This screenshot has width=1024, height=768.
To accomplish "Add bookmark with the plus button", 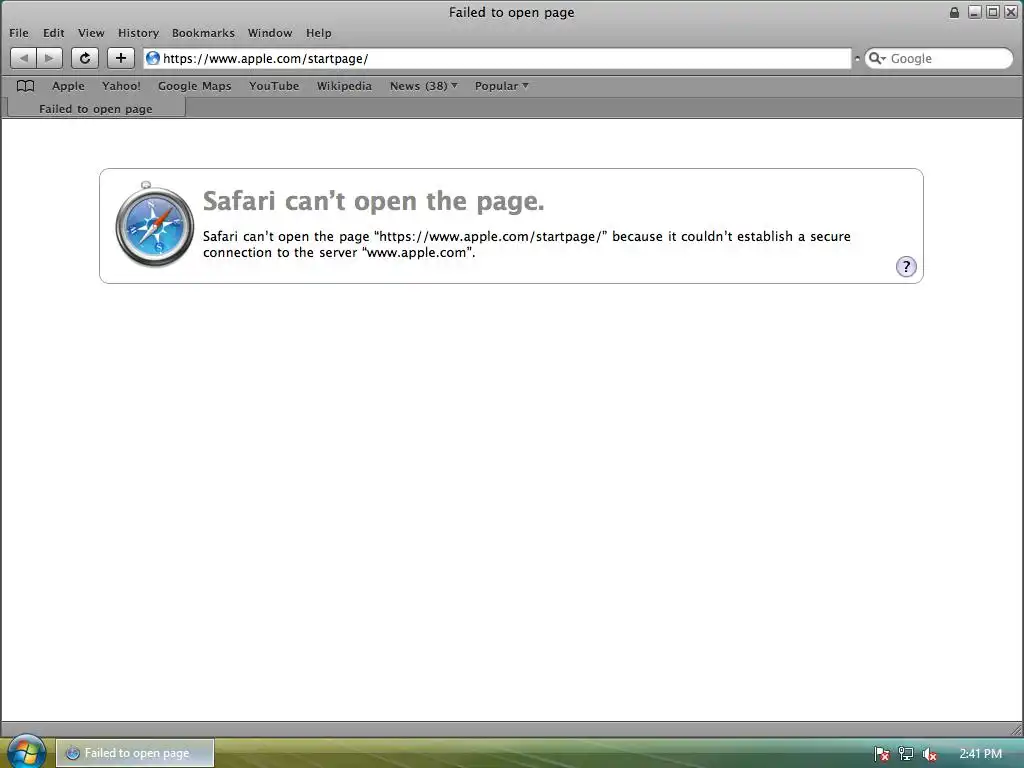I will tap(121, 58).
